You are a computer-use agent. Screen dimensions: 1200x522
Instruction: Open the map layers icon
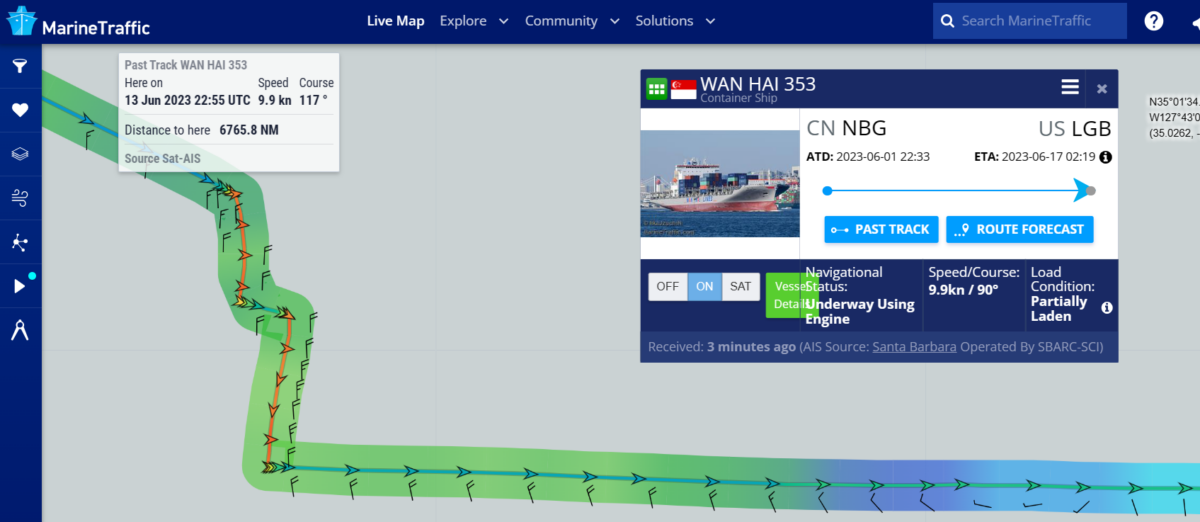[x=19, y=154]
